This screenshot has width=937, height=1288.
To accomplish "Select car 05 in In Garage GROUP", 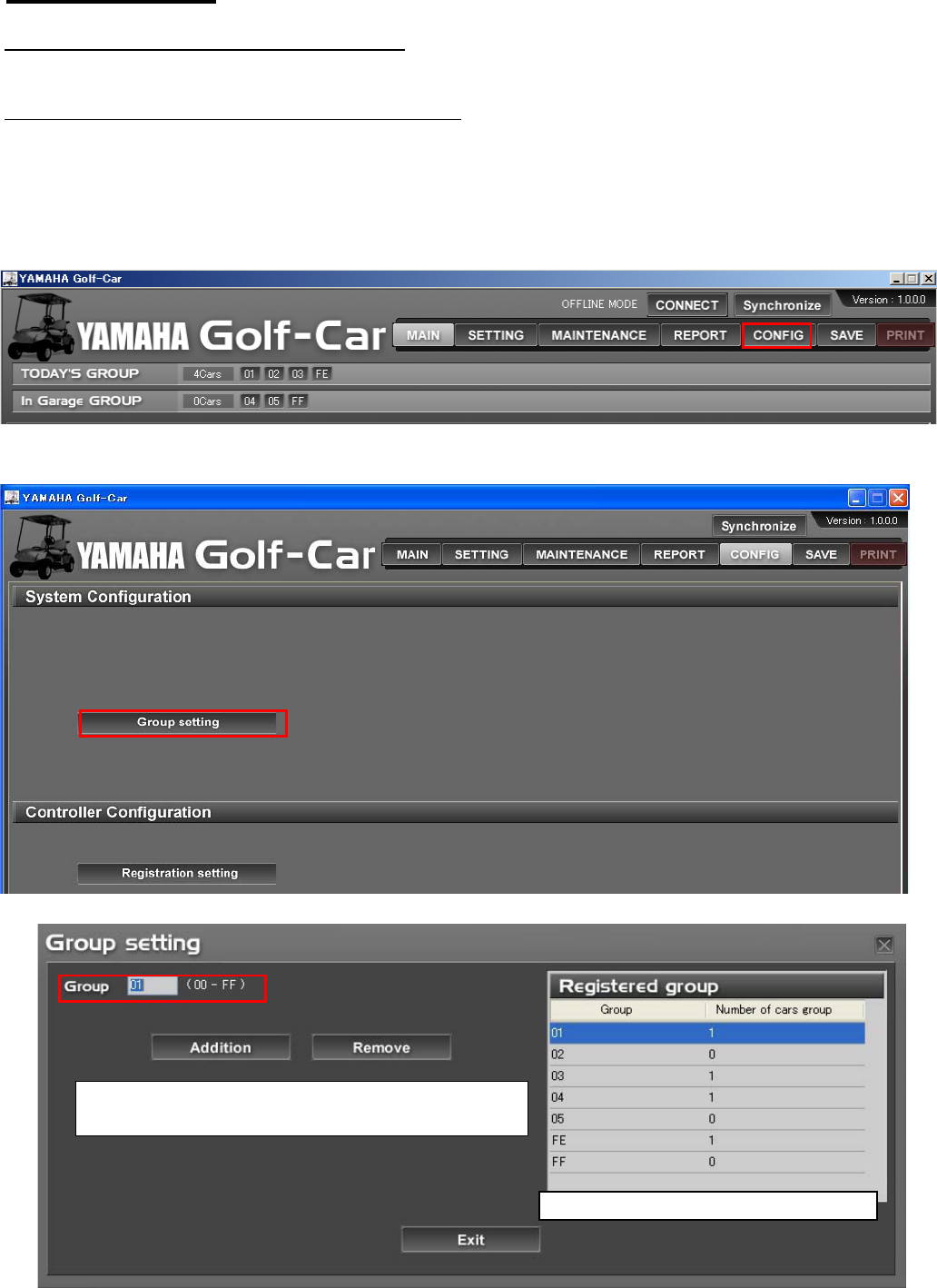I will (273, 401).
